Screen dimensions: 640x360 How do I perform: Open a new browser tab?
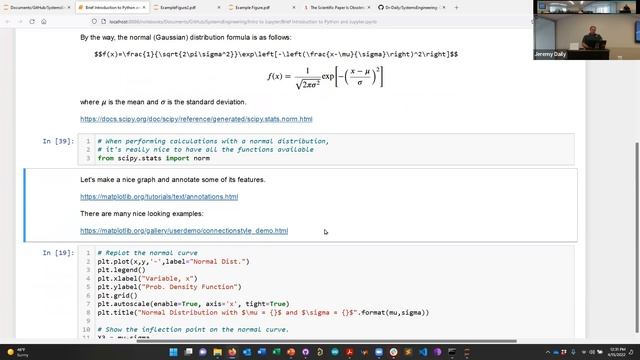pos(456,7)
